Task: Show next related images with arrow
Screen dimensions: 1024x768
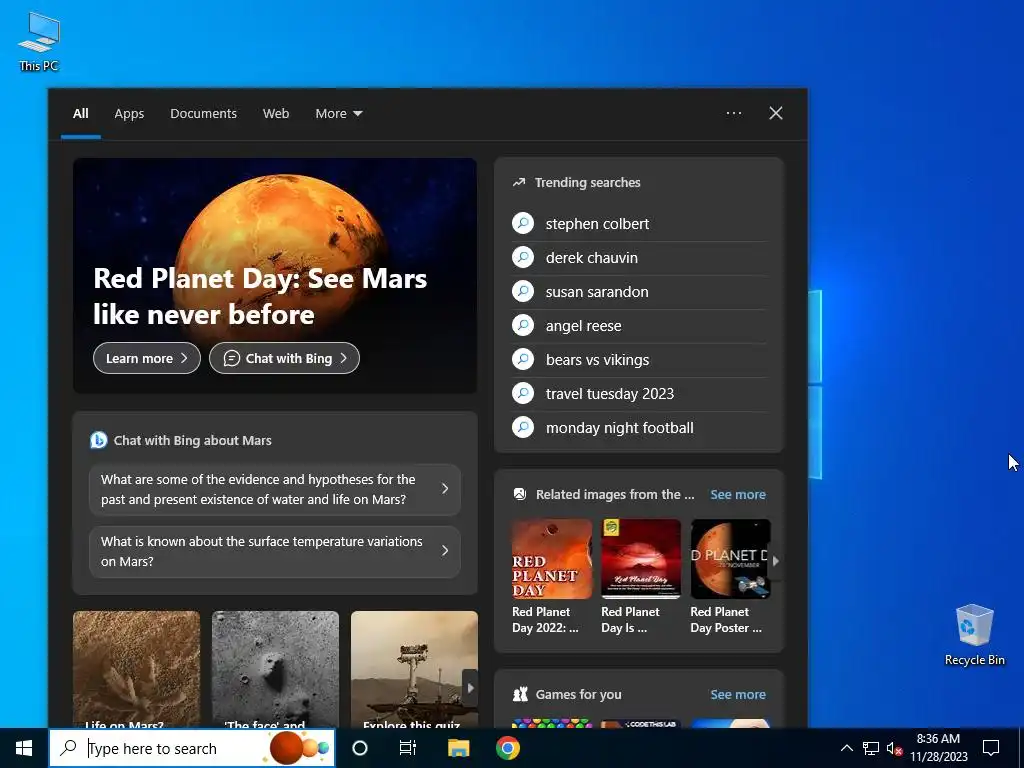Action: [775, 560]
